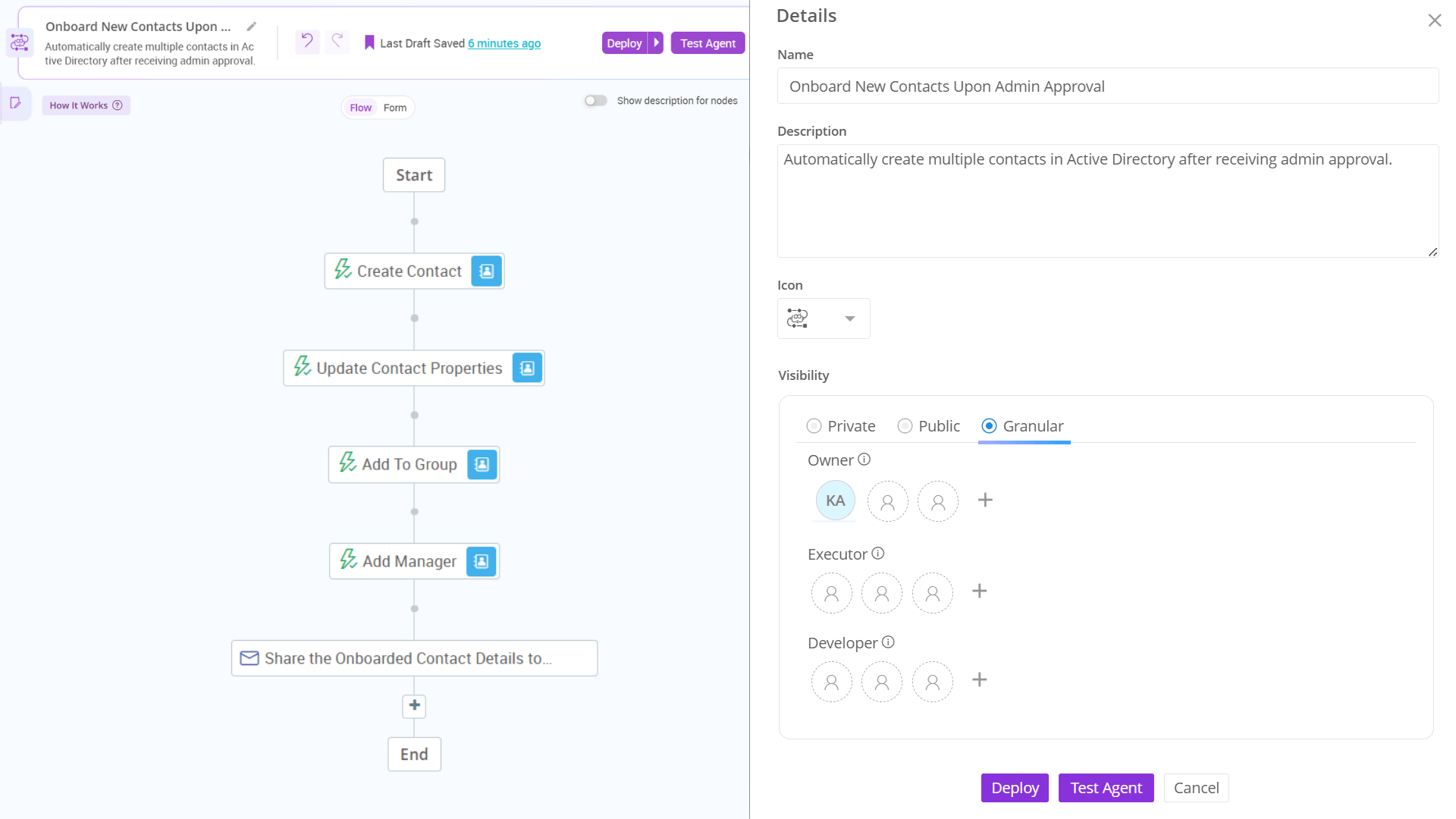Screen dimensions: 1456x819
Task: Switch to the Form view tab
Action: (x=395, y=108)
